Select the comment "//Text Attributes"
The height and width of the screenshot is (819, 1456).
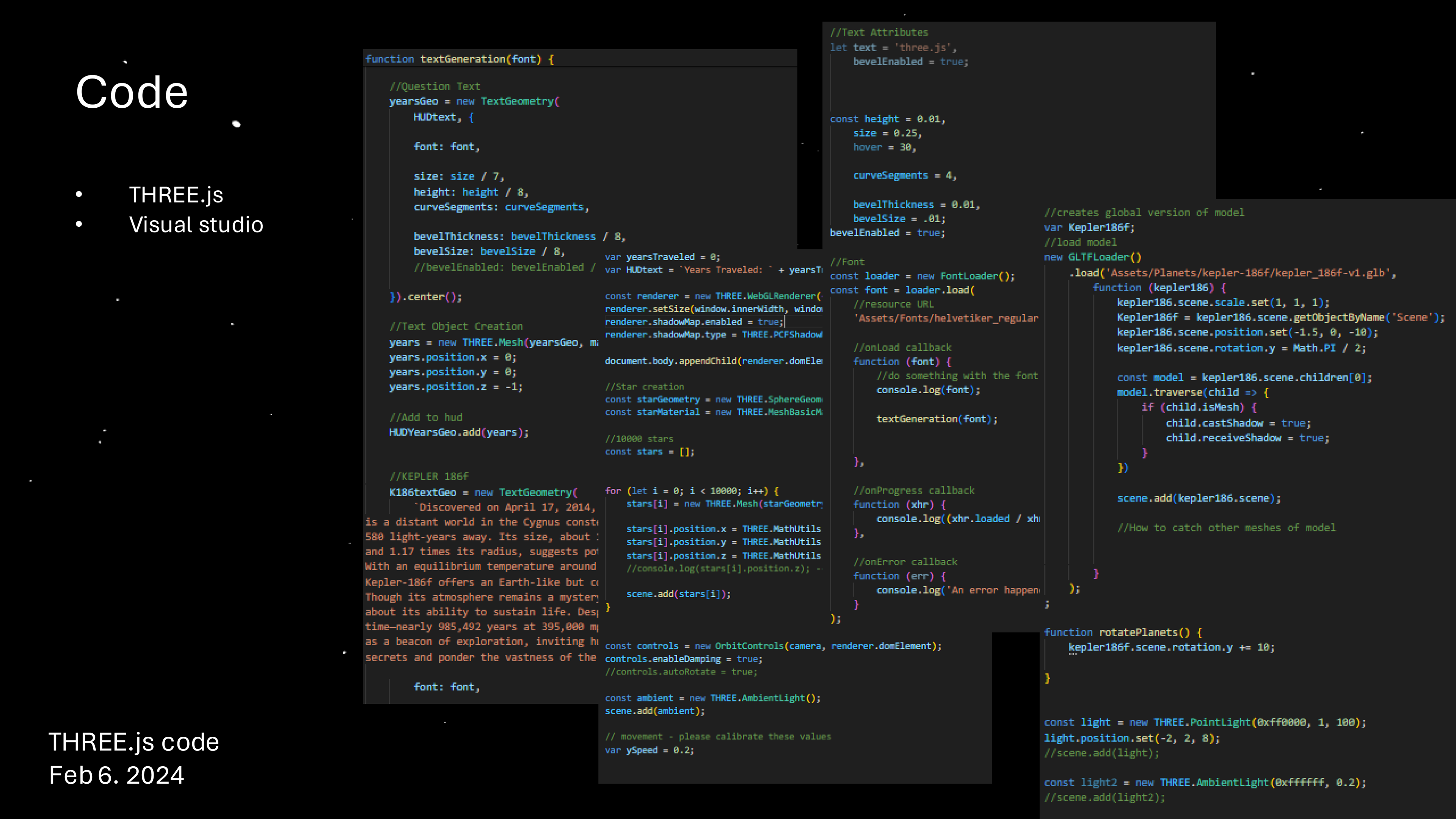(879, 32)
